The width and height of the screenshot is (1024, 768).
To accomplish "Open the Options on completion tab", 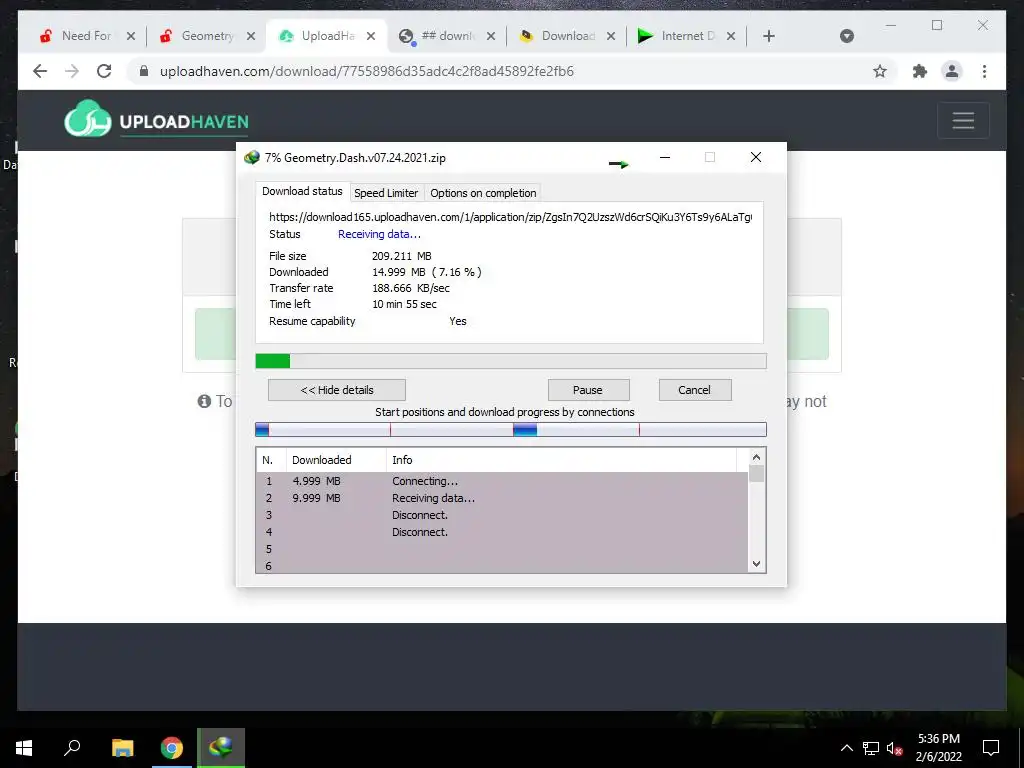I will (x=483, y=193).
